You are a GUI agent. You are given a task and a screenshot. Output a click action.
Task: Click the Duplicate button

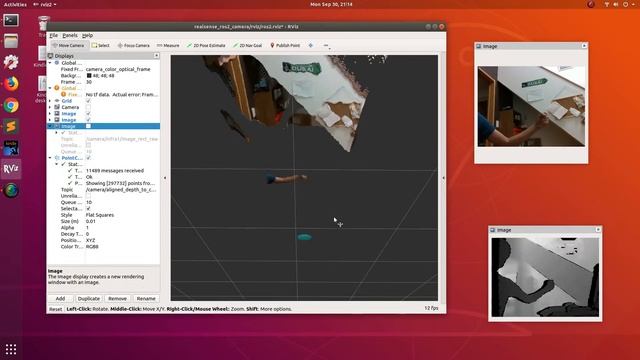tap(89, 299)
